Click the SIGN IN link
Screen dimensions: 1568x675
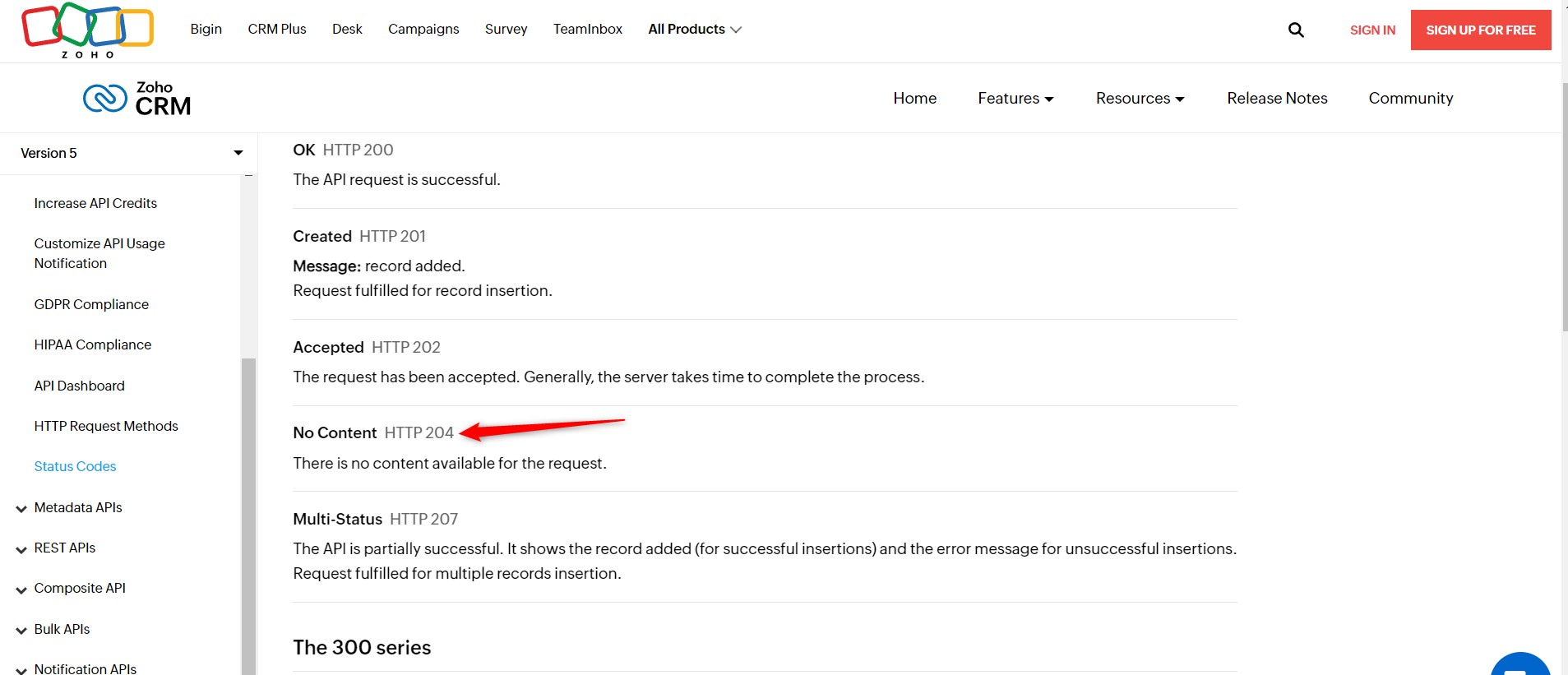click(1372, 30)
